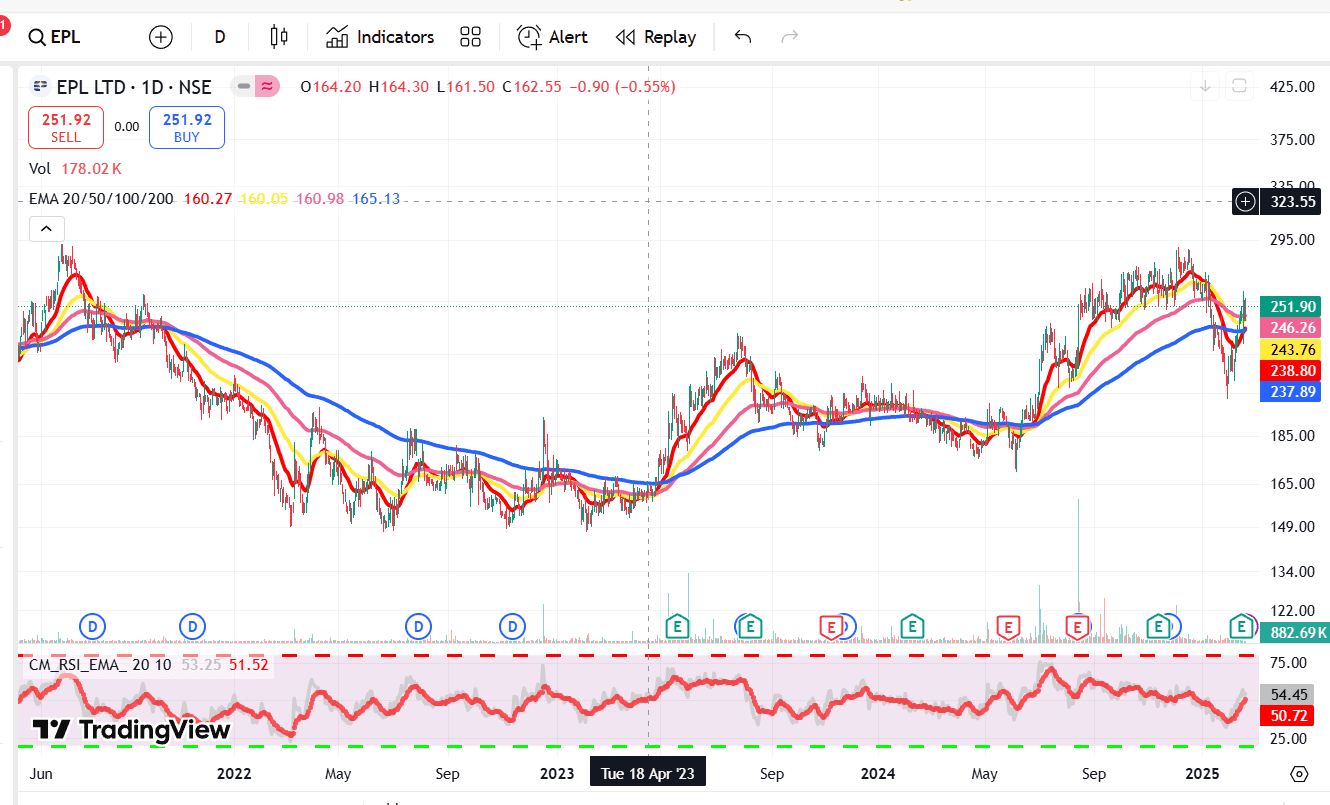Click the blue EMA value 165.13

pos(376,199)
